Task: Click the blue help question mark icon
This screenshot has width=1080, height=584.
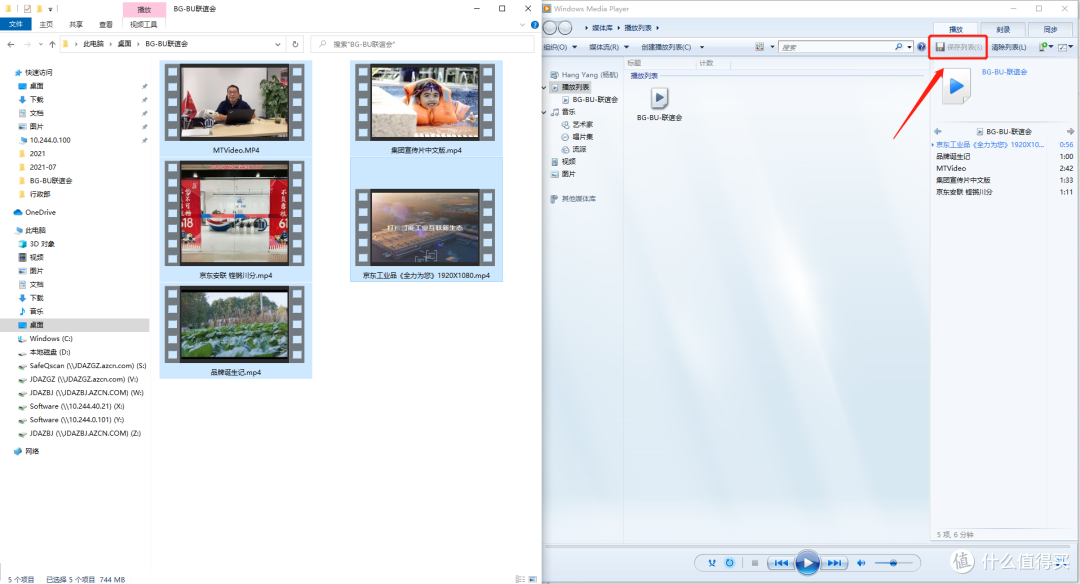Action: (922, 47)
